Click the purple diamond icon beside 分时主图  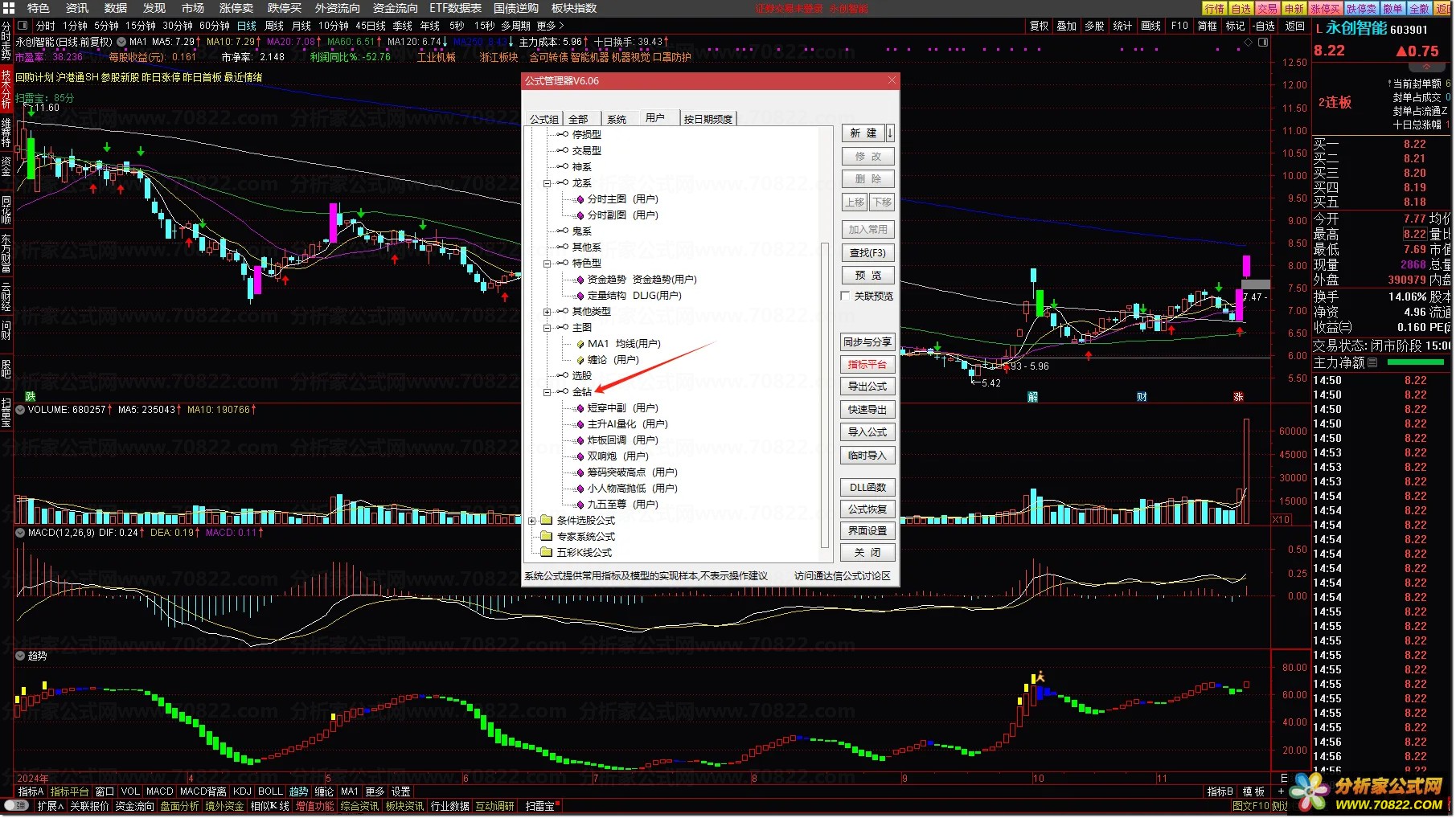[x=580, y=199]
